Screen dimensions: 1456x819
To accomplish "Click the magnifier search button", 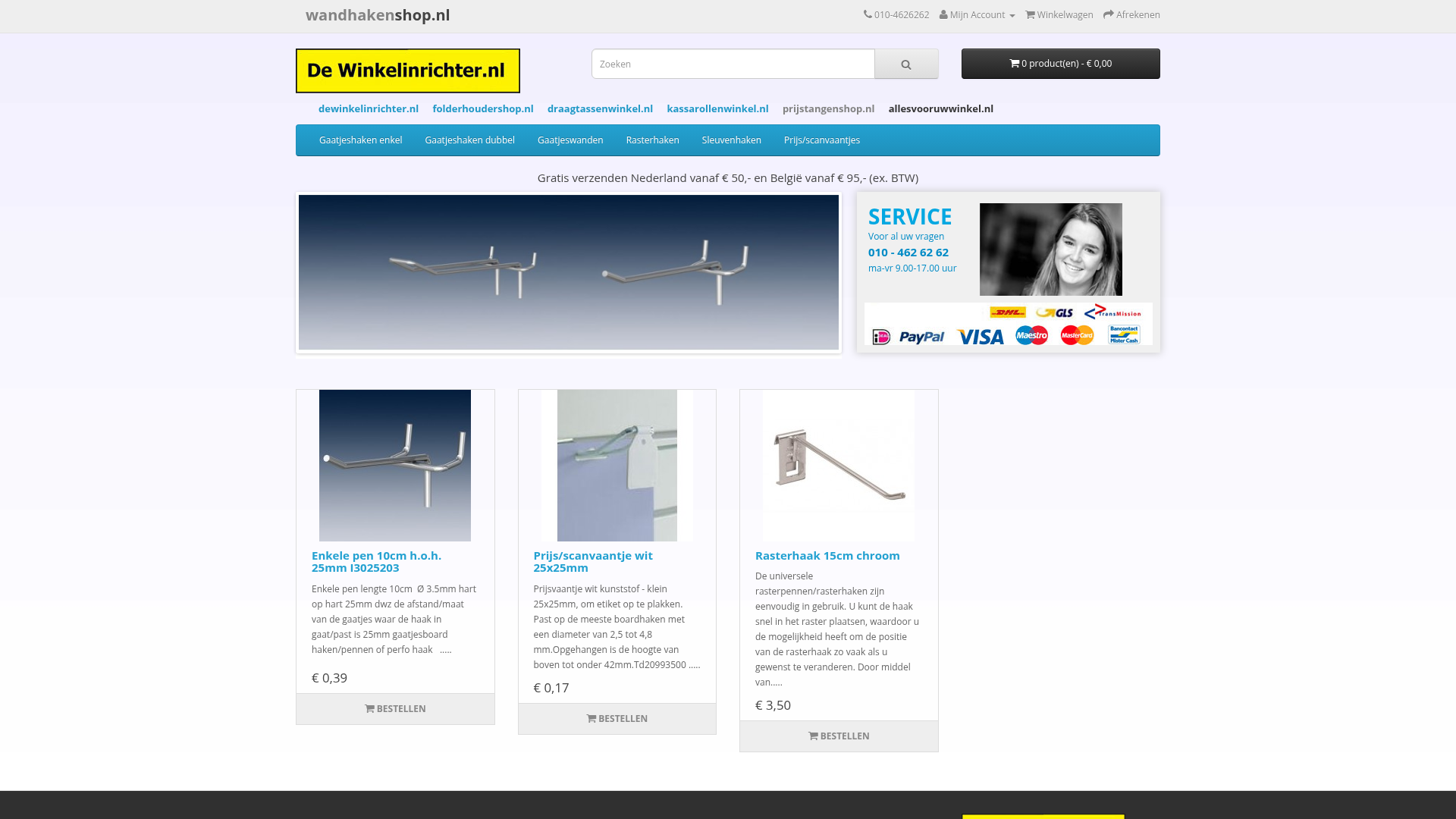I will pos(906,64).
